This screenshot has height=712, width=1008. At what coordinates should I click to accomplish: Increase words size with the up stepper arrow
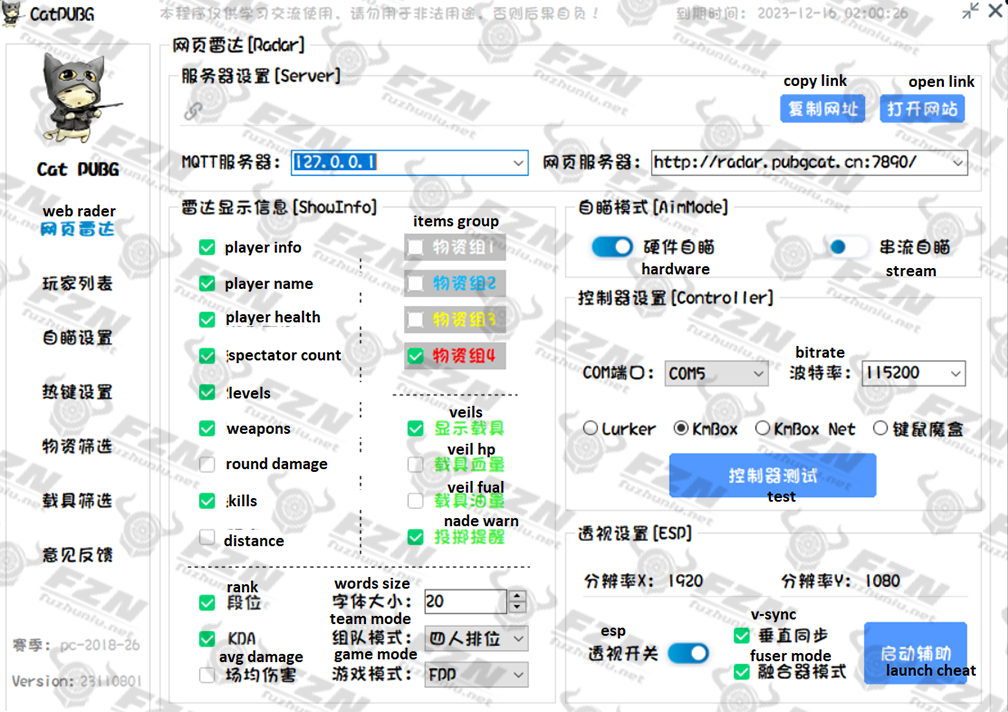coord(517,596)
